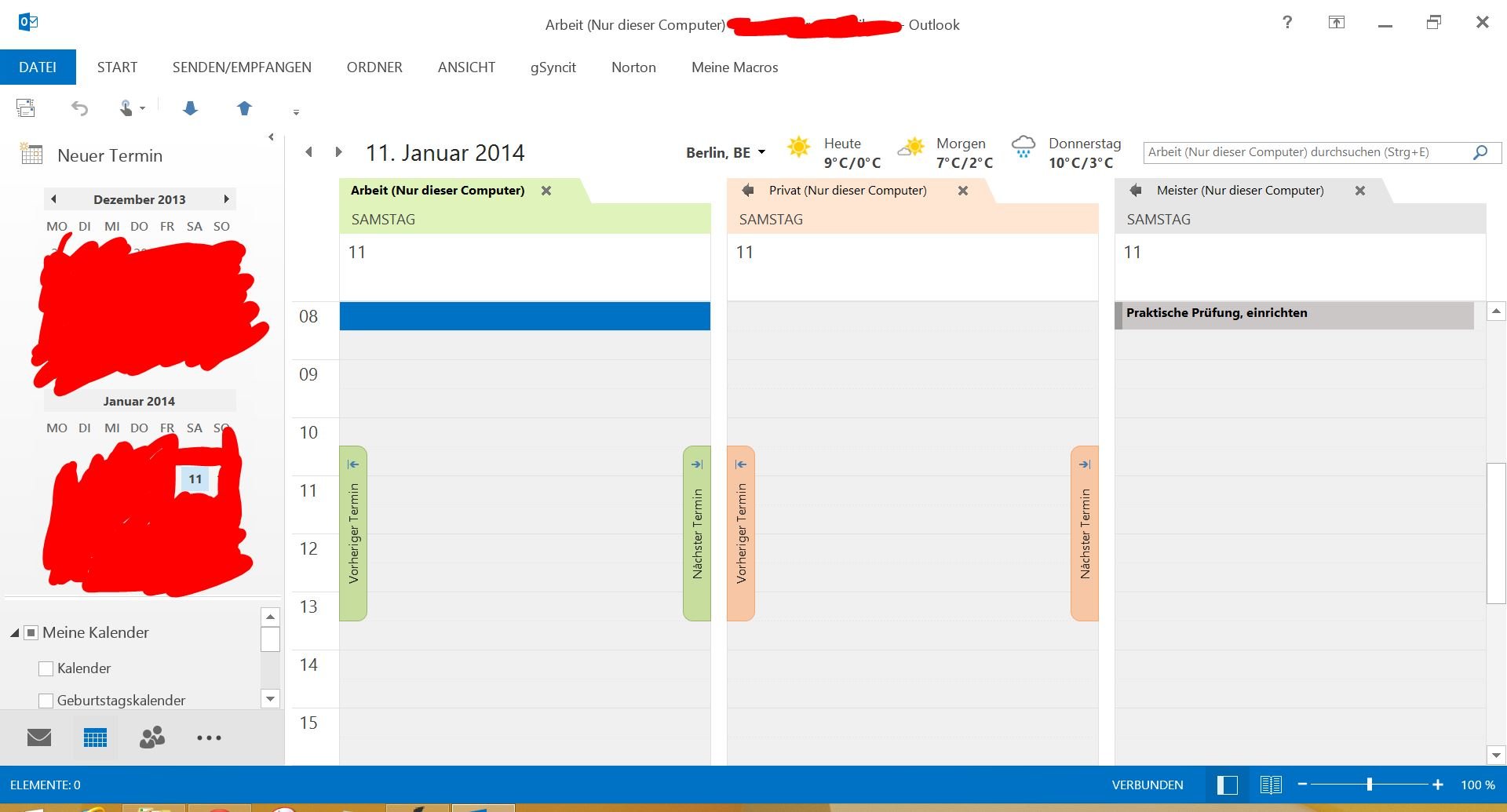Click Neuer Termin button
The height and width of the screenshot is (812, 1507).
point(92,155)
